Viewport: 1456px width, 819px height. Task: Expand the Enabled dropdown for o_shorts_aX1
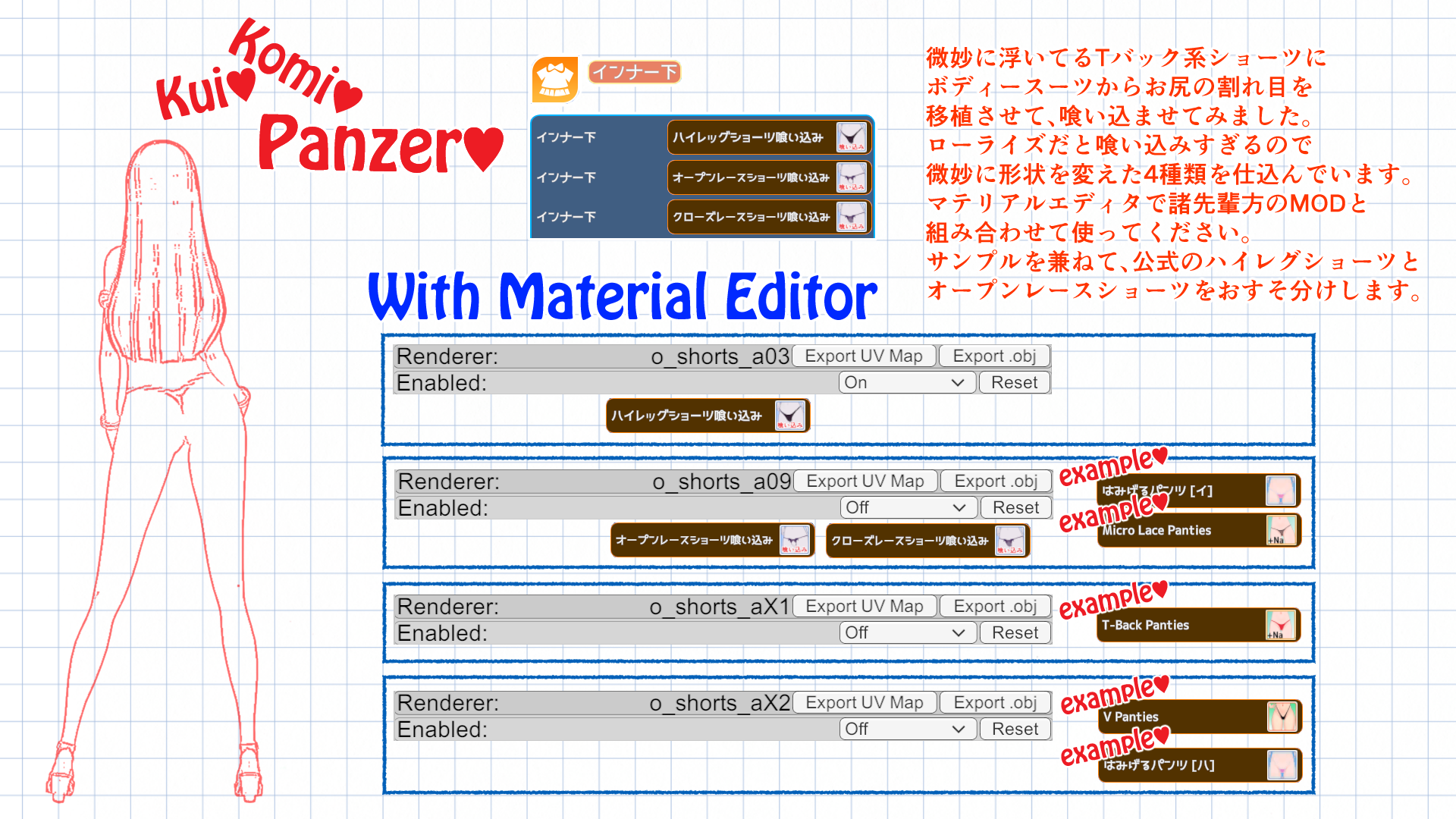(x=907, y=632)
